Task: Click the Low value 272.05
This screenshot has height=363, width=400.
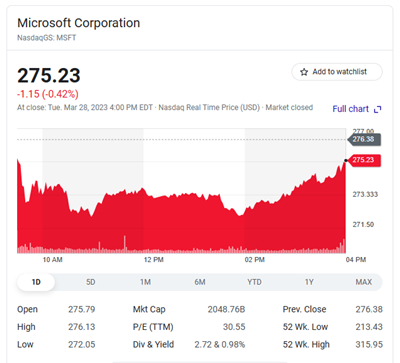Action: click(82, 345)
